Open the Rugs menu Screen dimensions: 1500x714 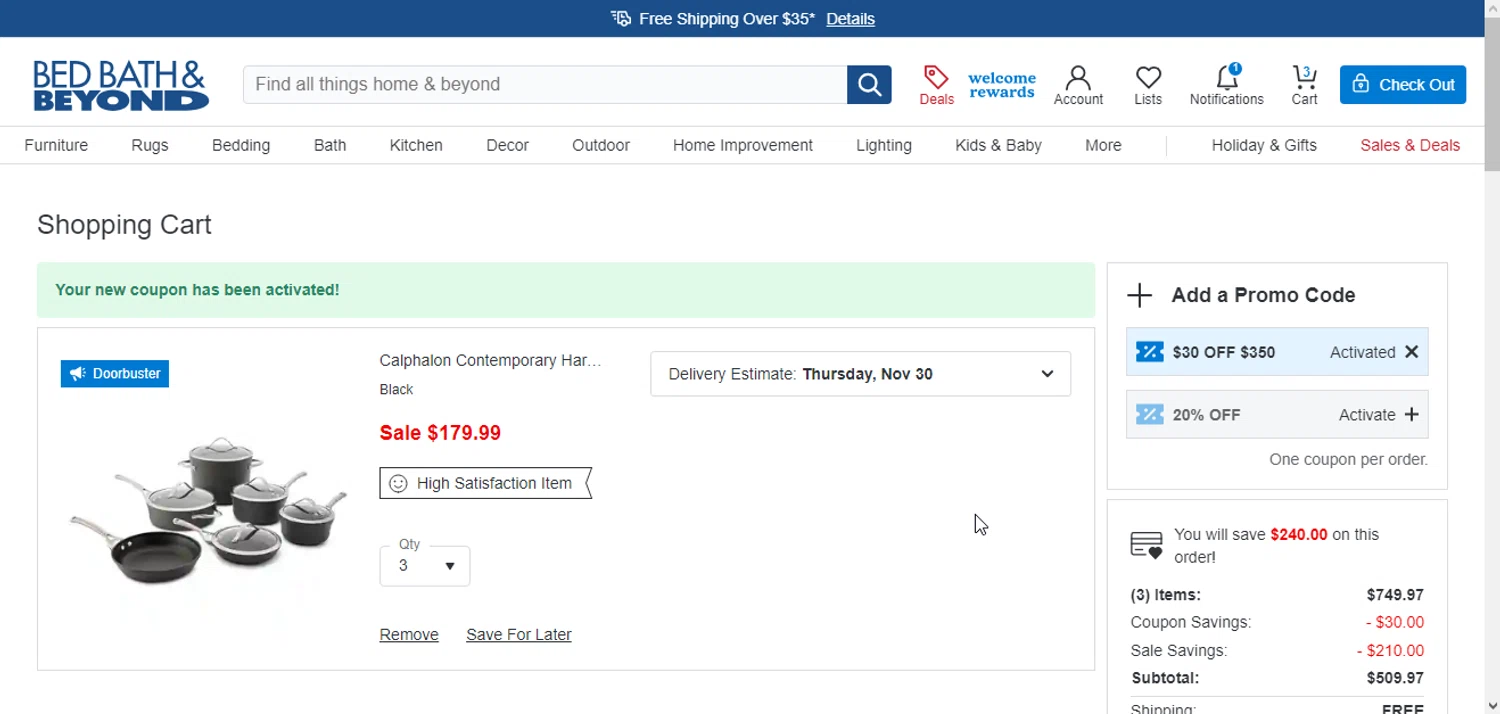click(150, 145)
